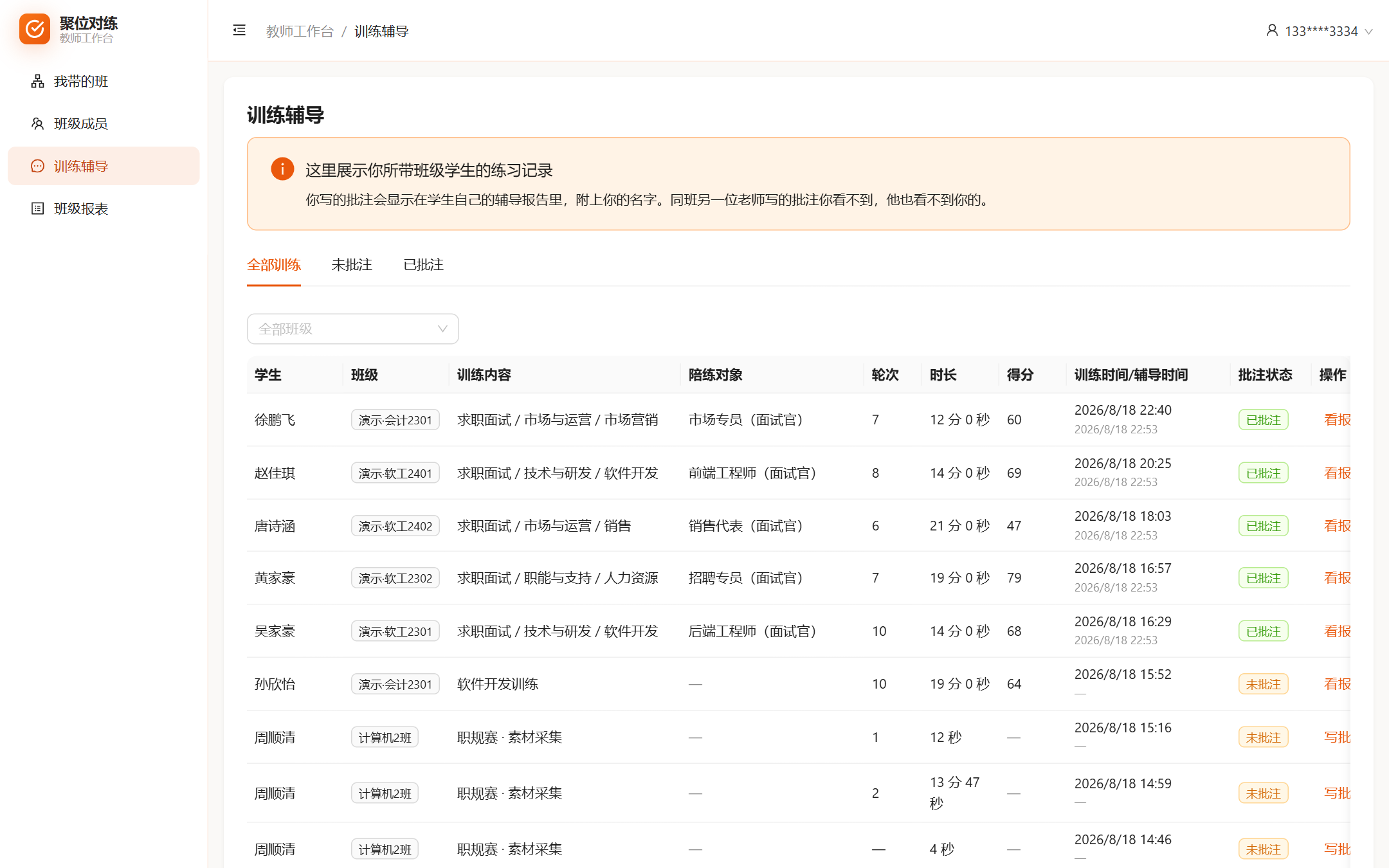
Task: Click the 训练辅导 chat bubble icon
Action: click(38, 166)
